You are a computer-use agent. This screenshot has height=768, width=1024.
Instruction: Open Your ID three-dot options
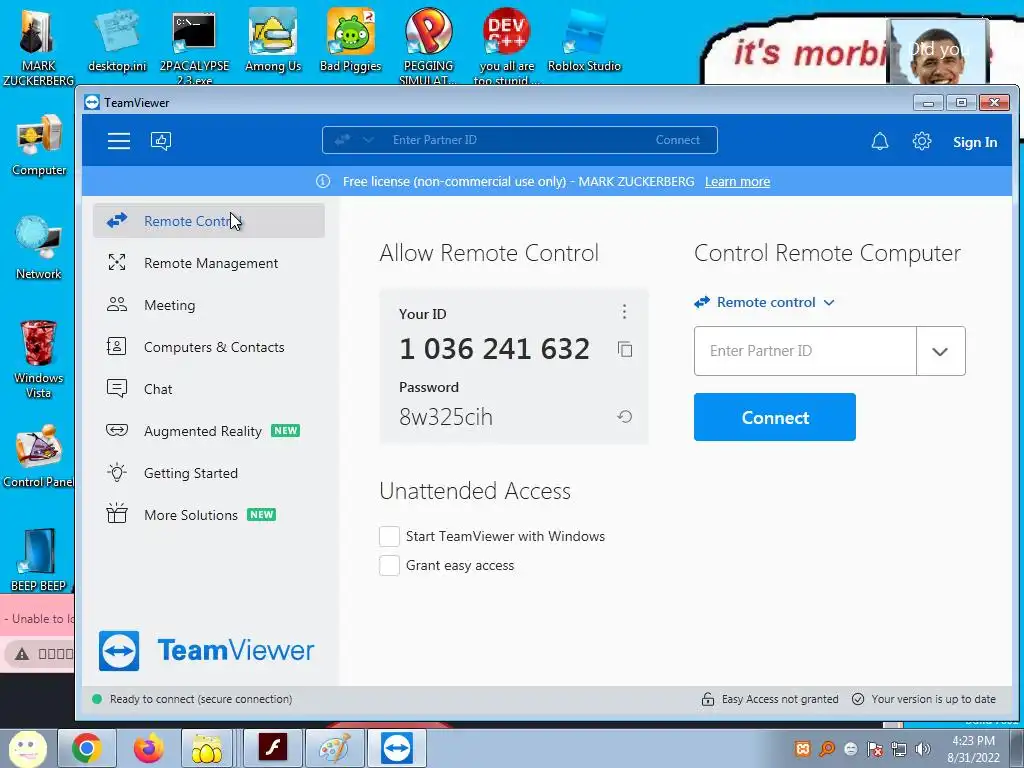click(x=624, y=312)
